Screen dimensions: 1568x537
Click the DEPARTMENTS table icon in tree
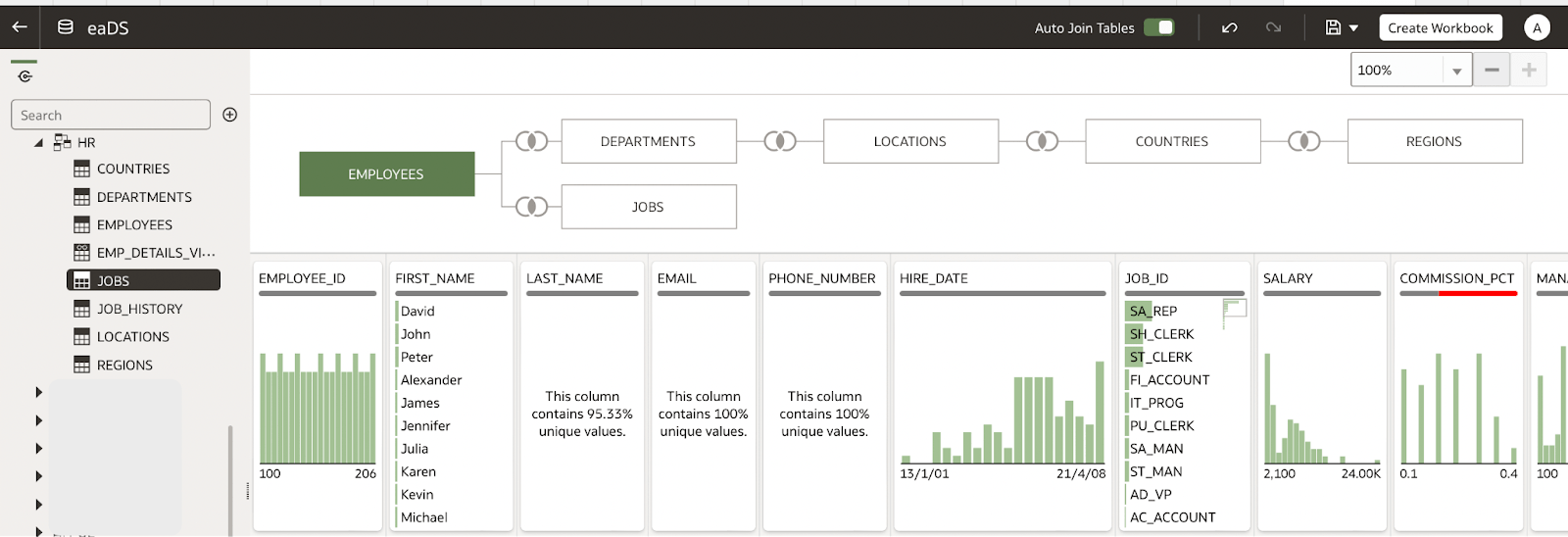(x=81, y=197)
